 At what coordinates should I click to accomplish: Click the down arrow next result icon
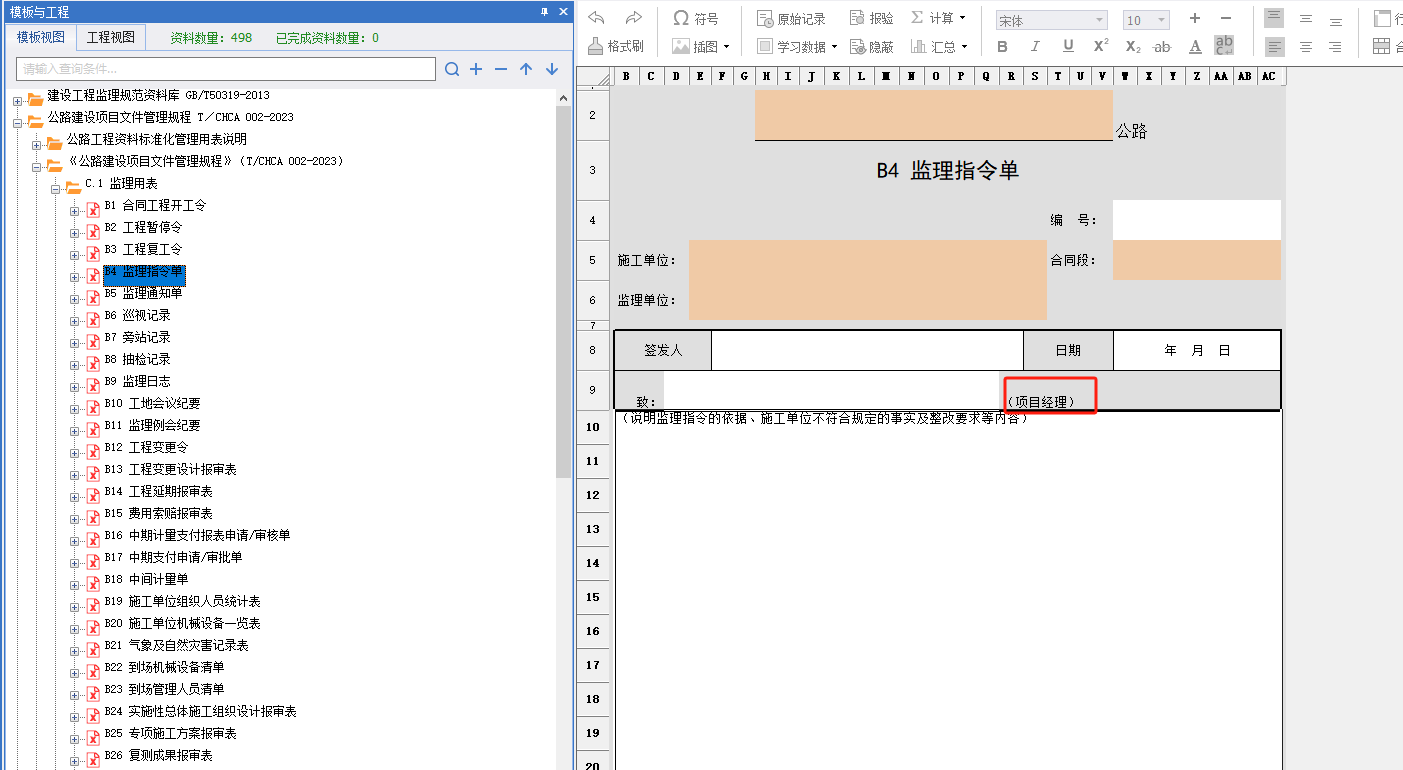[551, 69]
